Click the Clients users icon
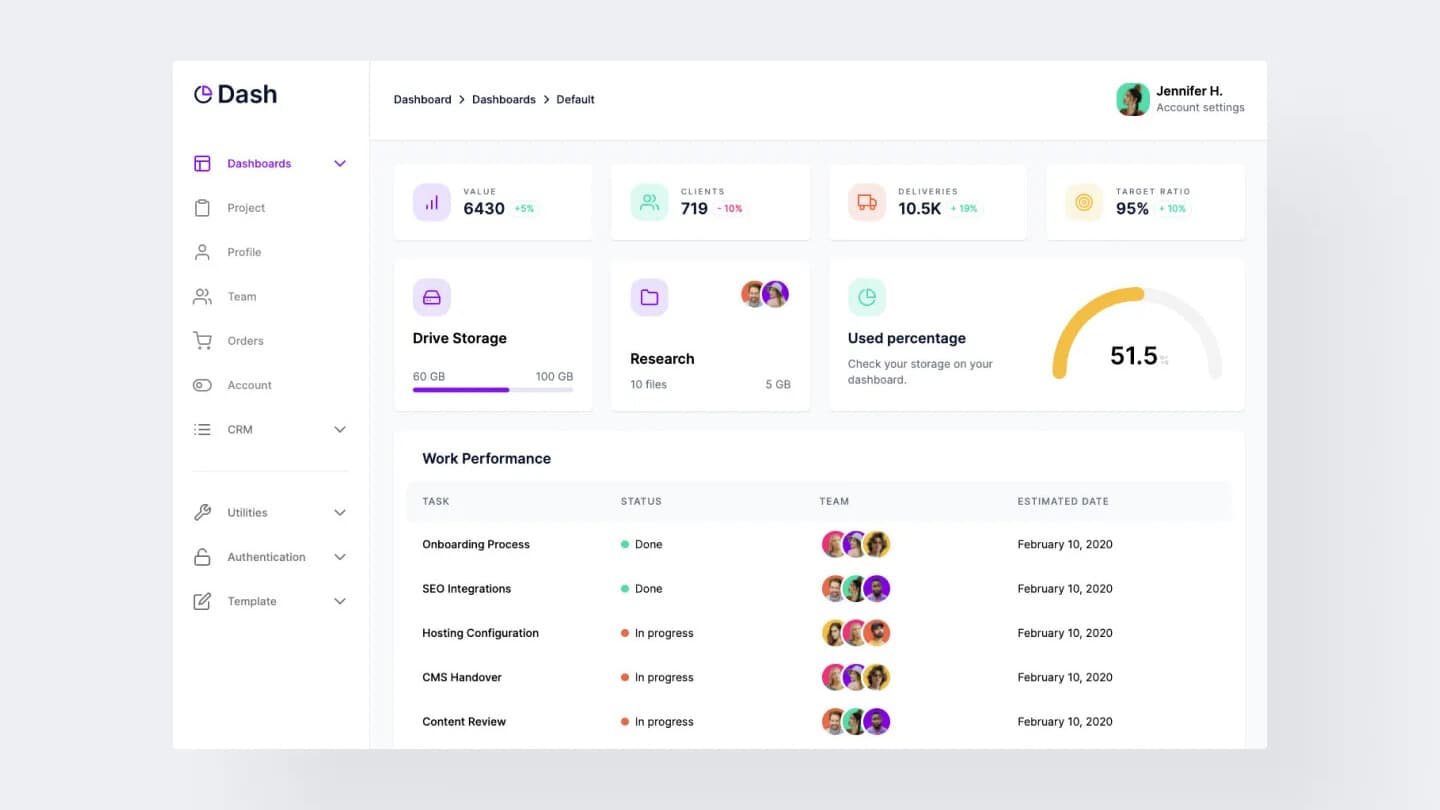1440x810 pixels. coord(649,202)
